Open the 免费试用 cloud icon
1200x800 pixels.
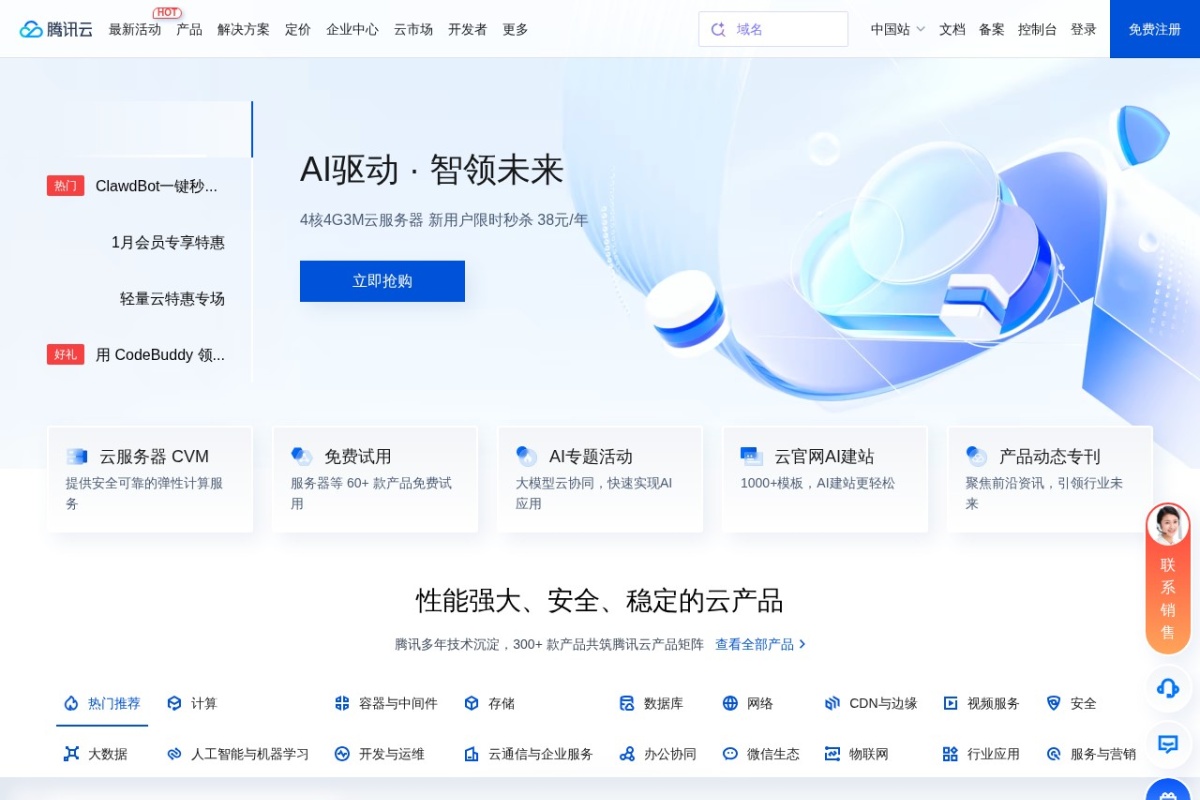[301, 455]
